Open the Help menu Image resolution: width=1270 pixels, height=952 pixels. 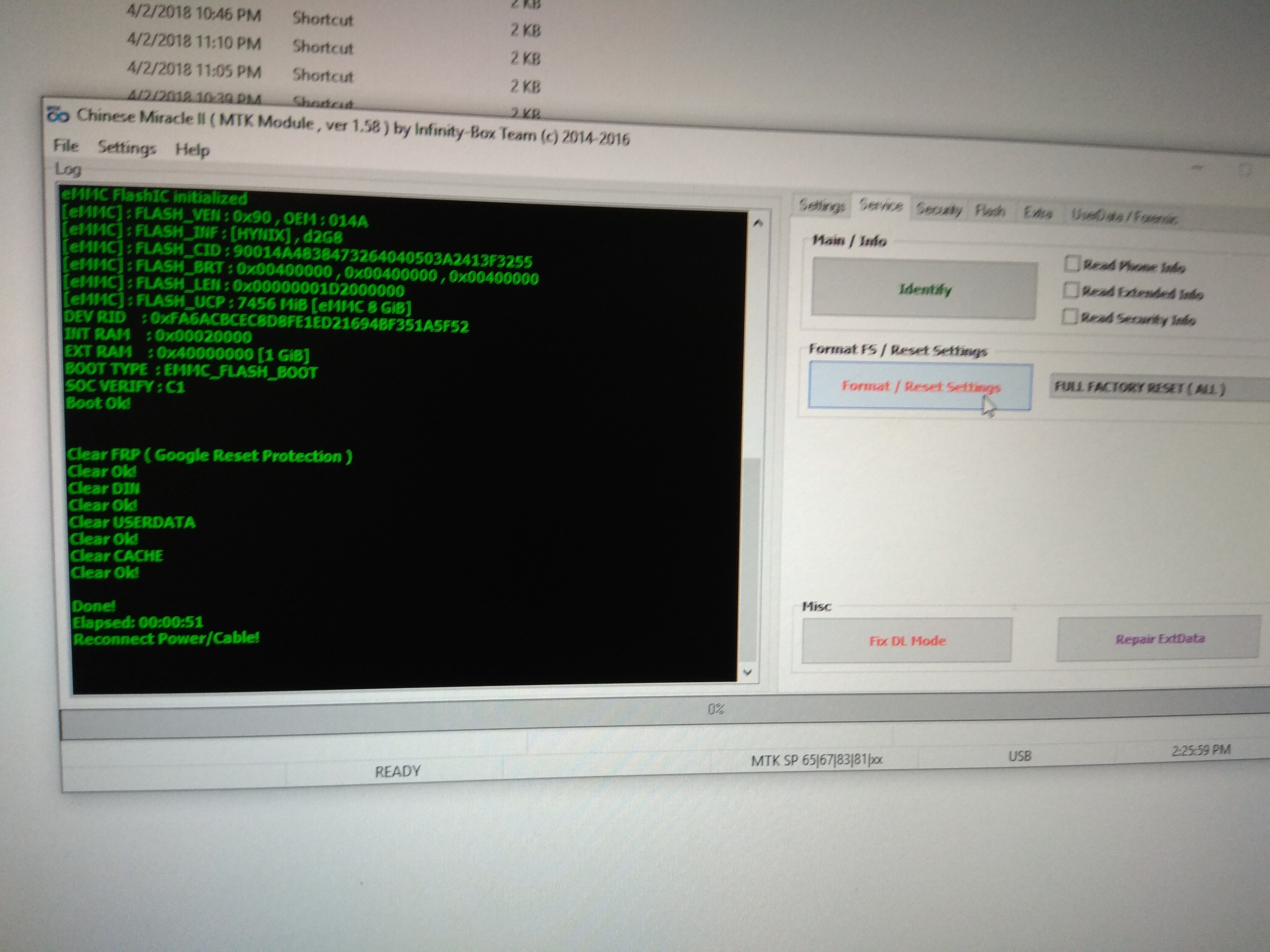click(x=192, y=150)
